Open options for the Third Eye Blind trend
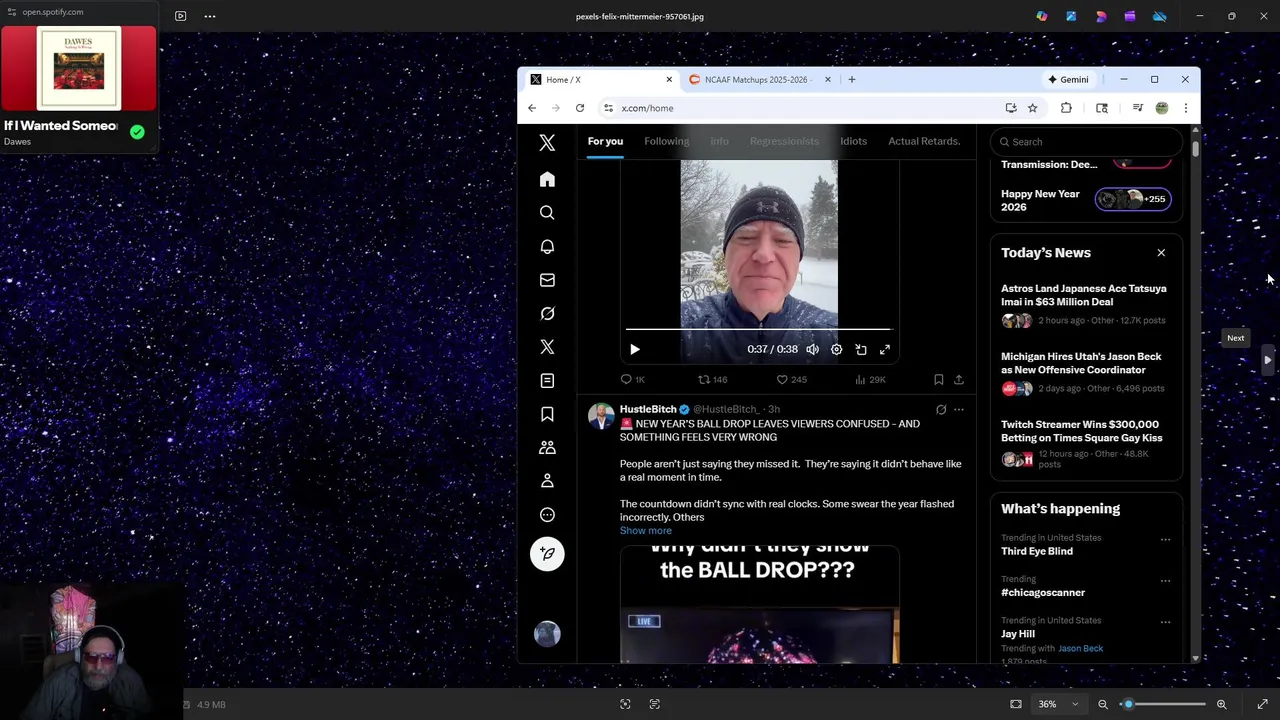 [1165, 539]
